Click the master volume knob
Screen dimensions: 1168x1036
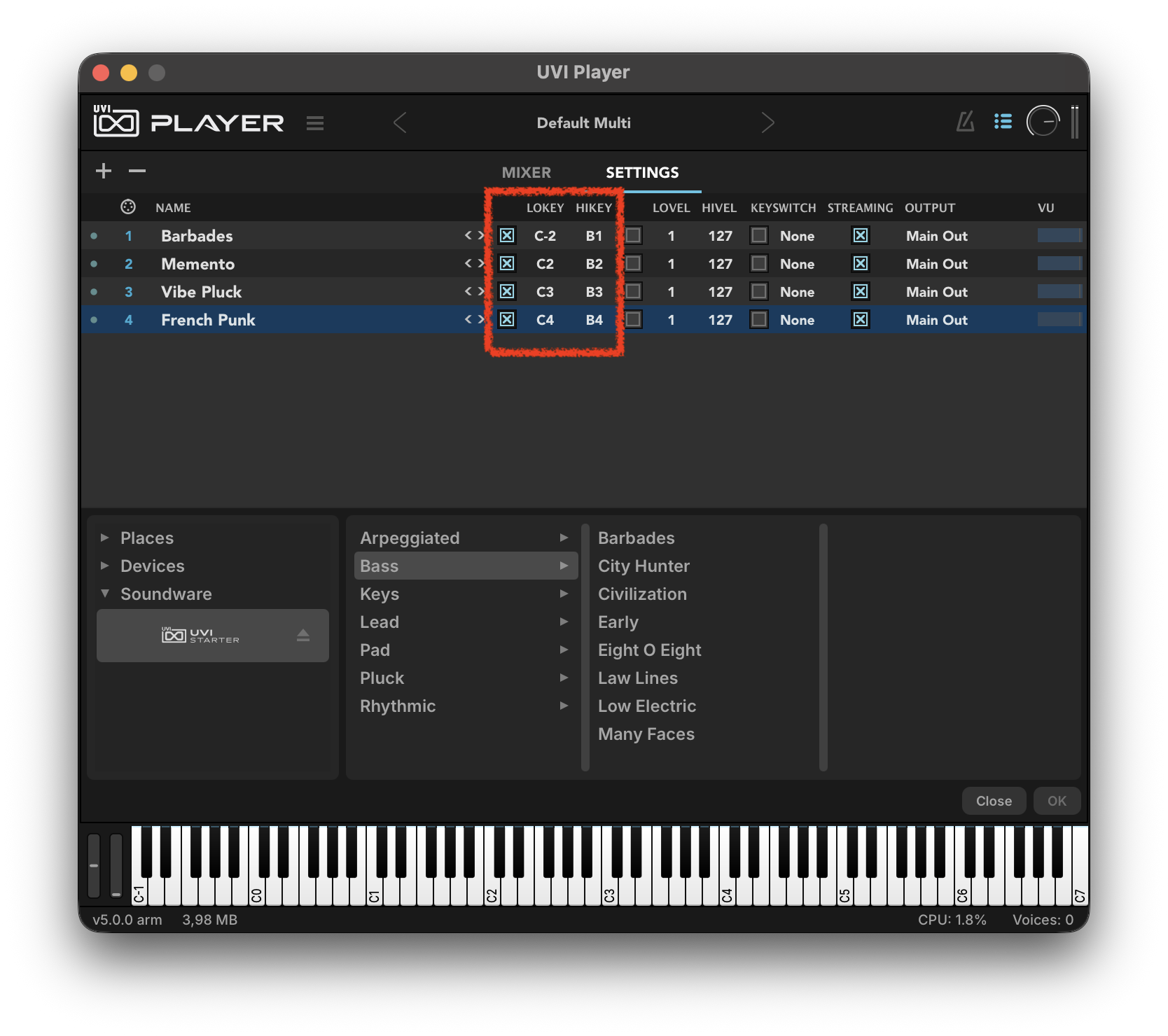click(1043, 122)
